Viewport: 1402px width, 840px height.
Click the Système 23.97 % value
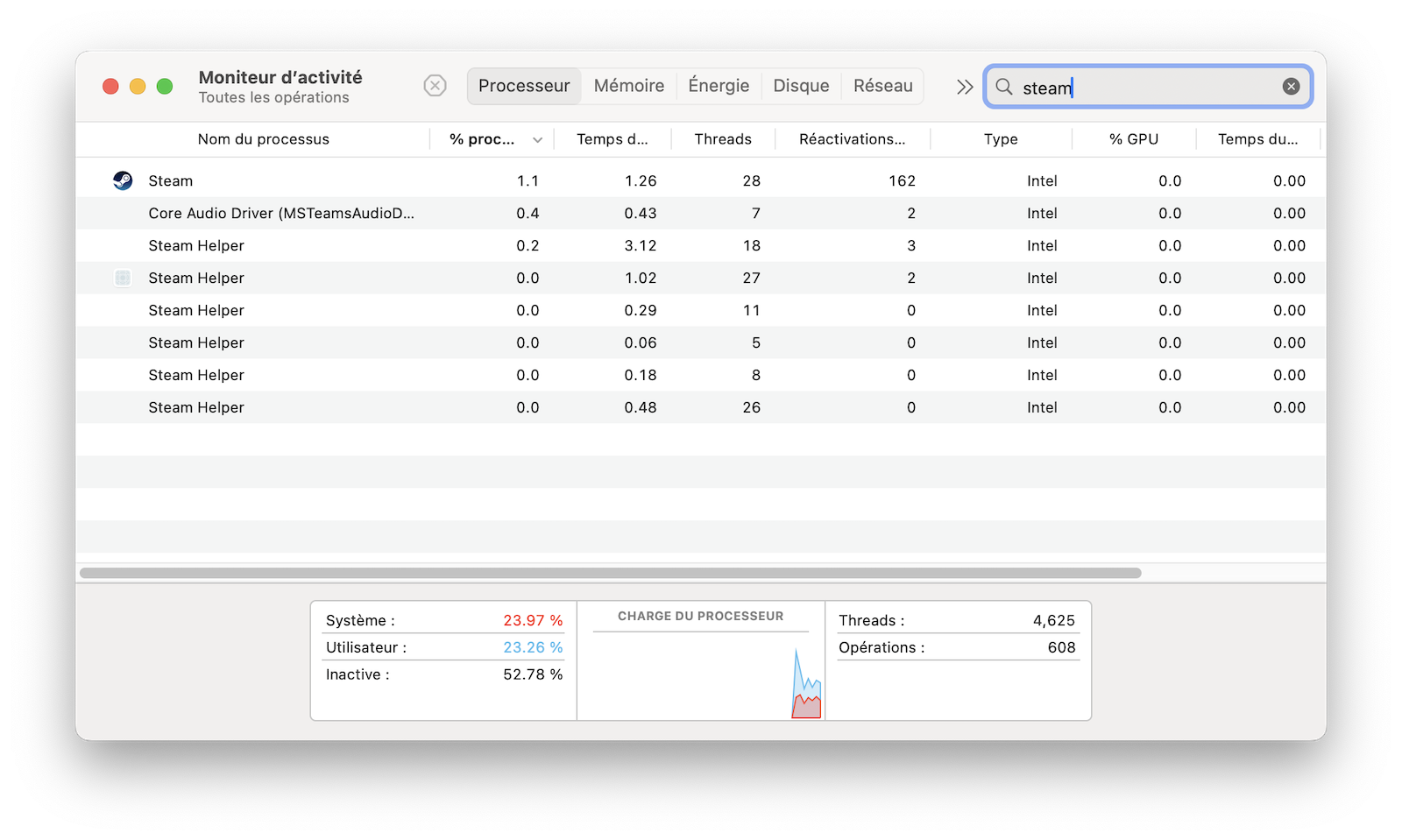(533, 620)
